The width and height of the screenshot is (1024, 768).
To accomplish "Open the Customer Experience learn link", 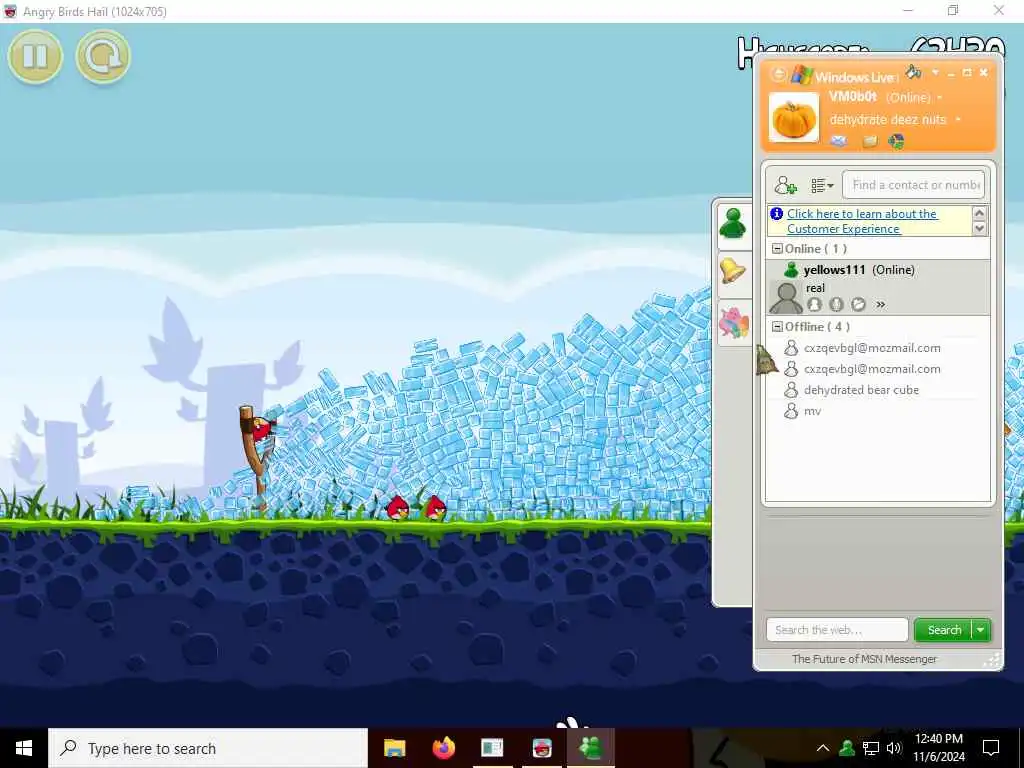I will point(862,221).
